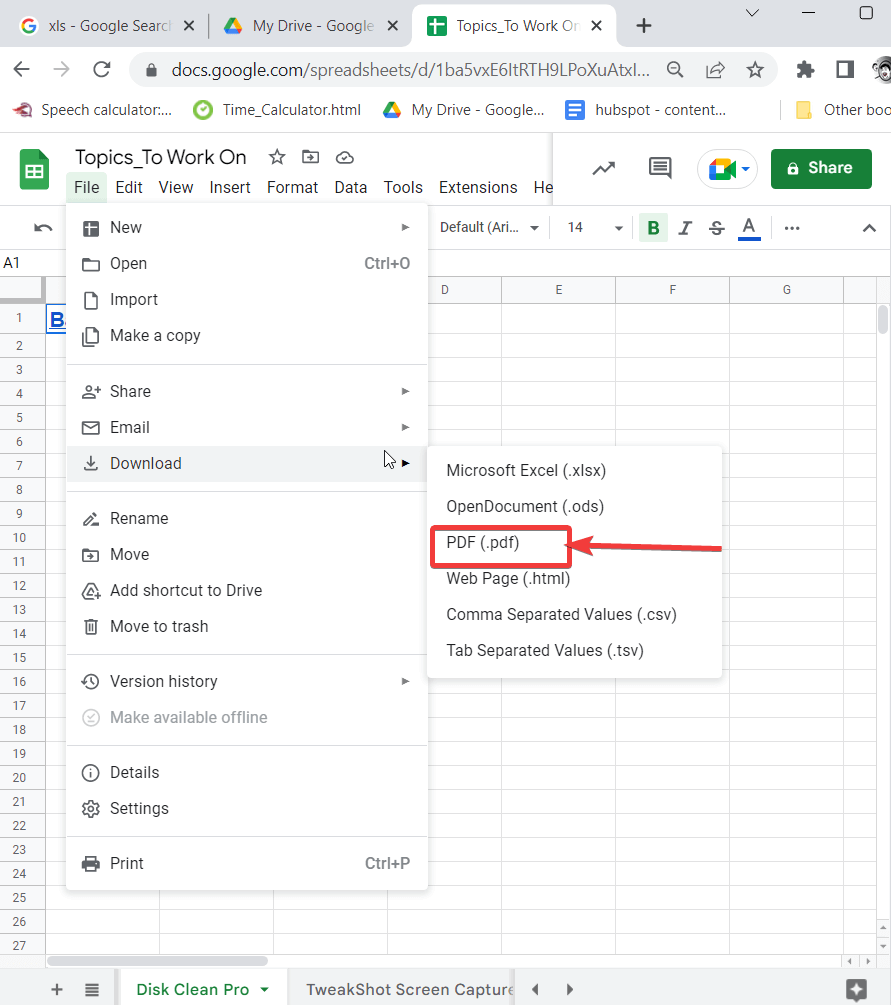Open the comment history icon
891x1005 pixels.
click(660, 168)
